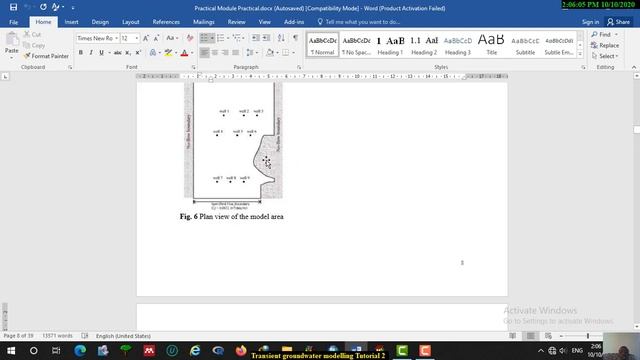Image resolution: width=640 pixels, height=360 pixels.
Task: Open Firefox from the taskbar
Action: click(241, 351)
